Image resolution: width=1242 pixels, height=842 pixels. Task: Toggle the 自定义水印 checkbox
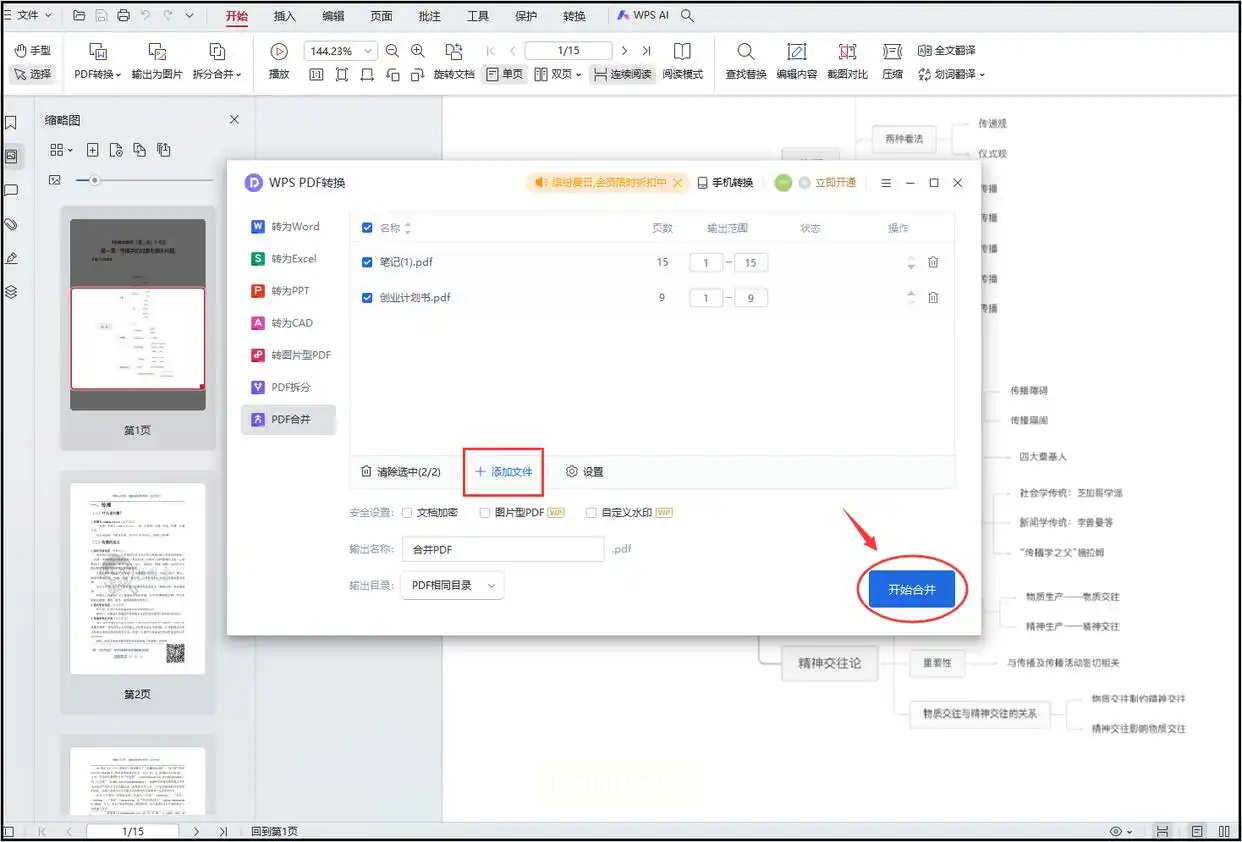pyautogui.click(x=591, y=513)
